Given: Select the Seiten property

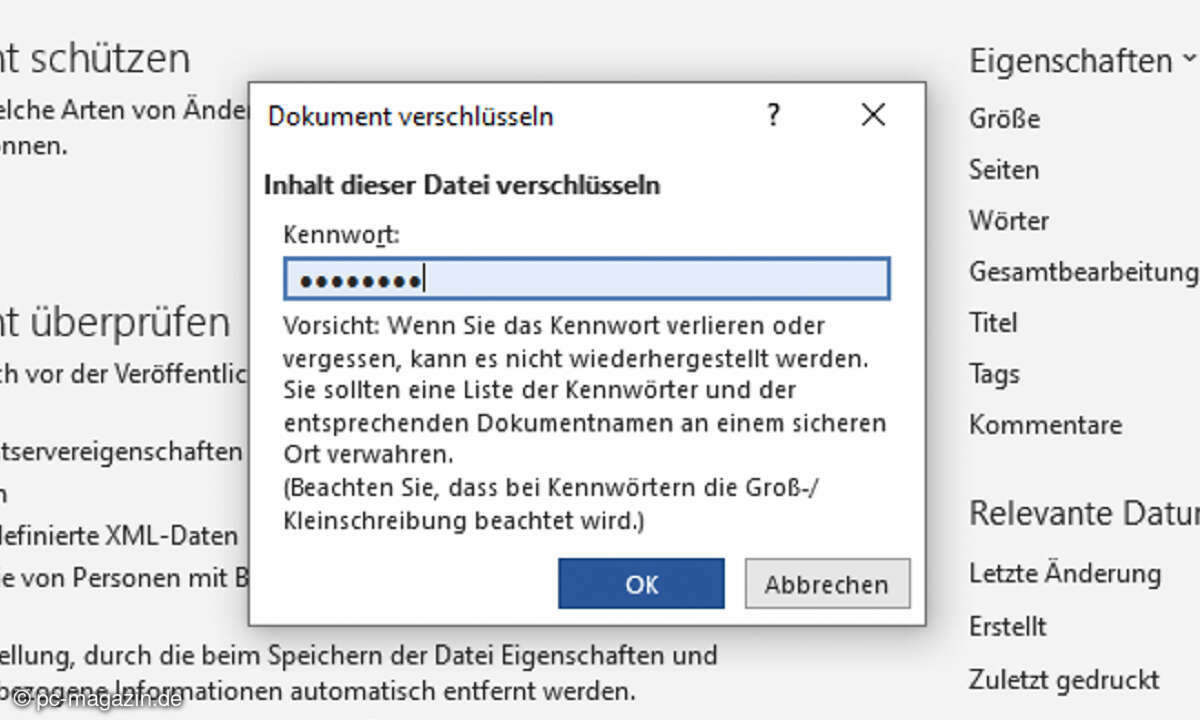Looking at the screenshot, I should (x=1003, y=170).
